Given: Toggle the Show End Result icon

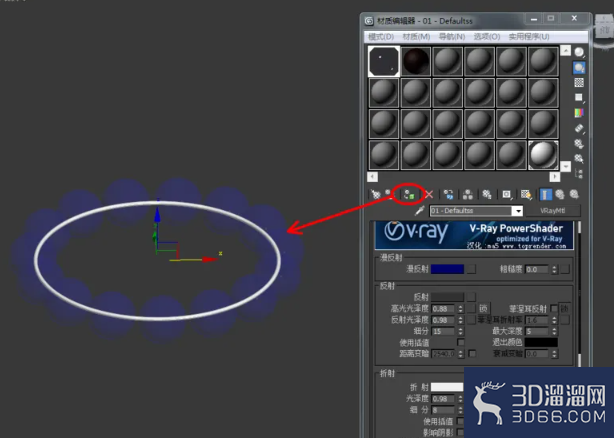Looking at the screenshot, I should (x=545, y=194).
